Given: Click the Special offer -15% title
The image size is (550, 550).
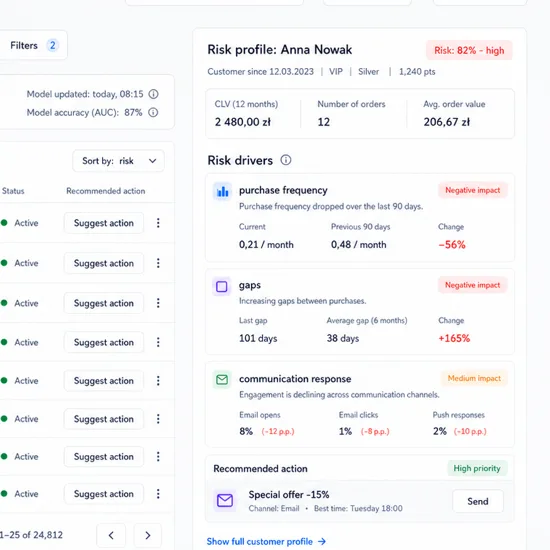Looking at the screenshot, I should point(289,495).
